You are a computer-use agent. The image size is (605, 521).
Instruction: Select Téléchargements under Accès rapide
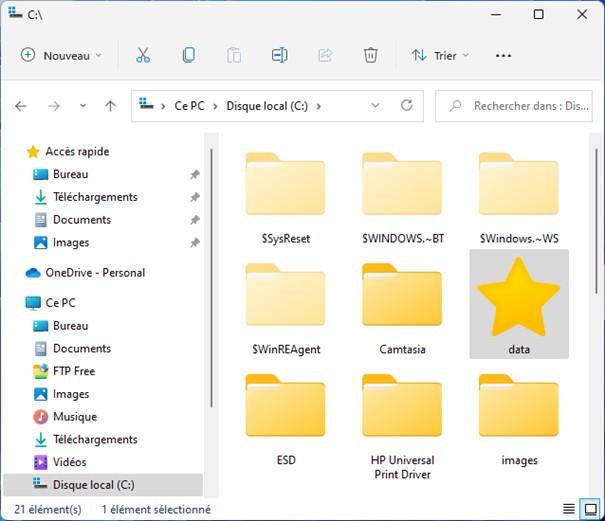coord(95,197)
